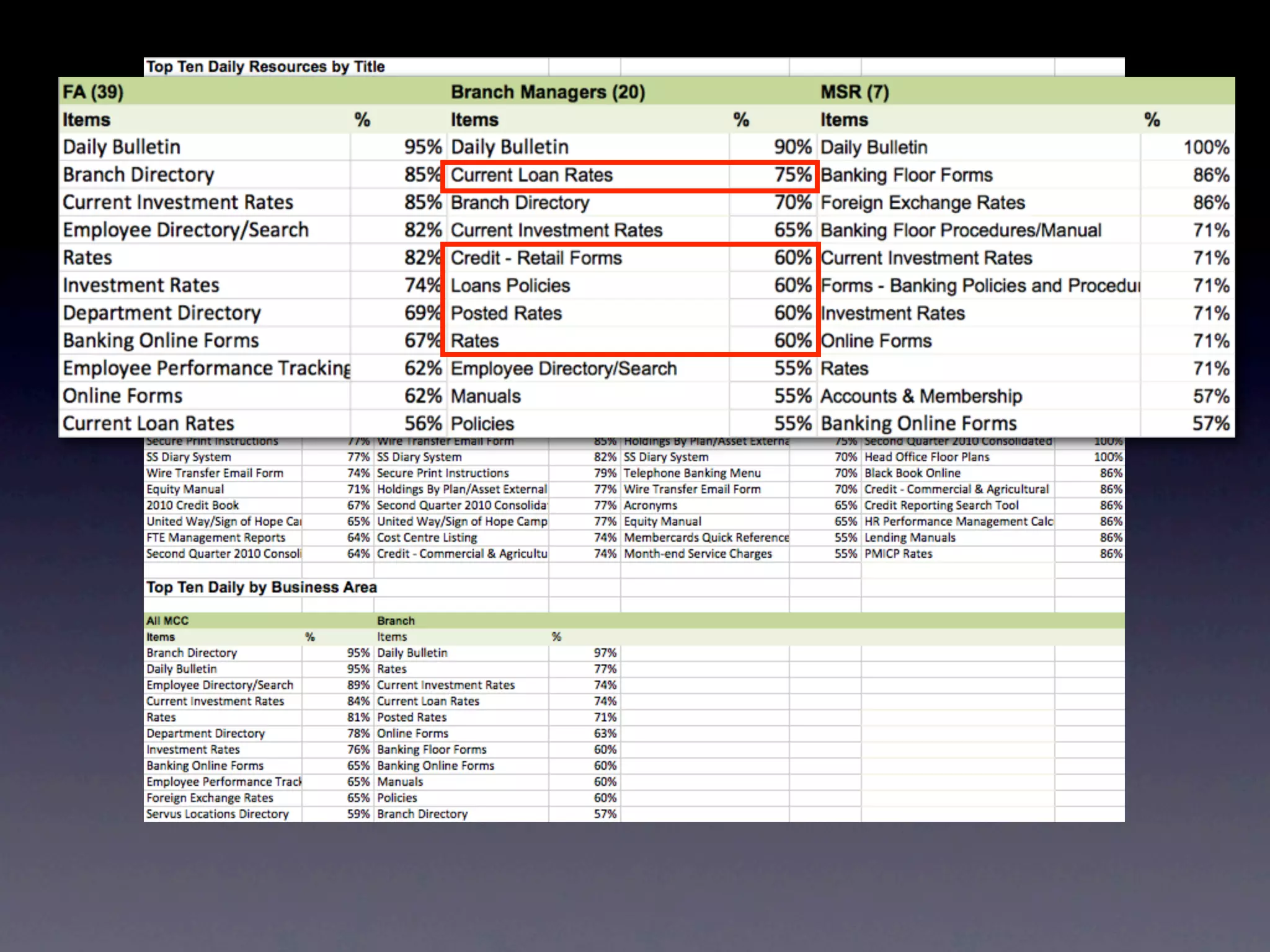Click the 'MSR (7)' group header
This screenshot has width=1270, height=952.
(855, 92)
